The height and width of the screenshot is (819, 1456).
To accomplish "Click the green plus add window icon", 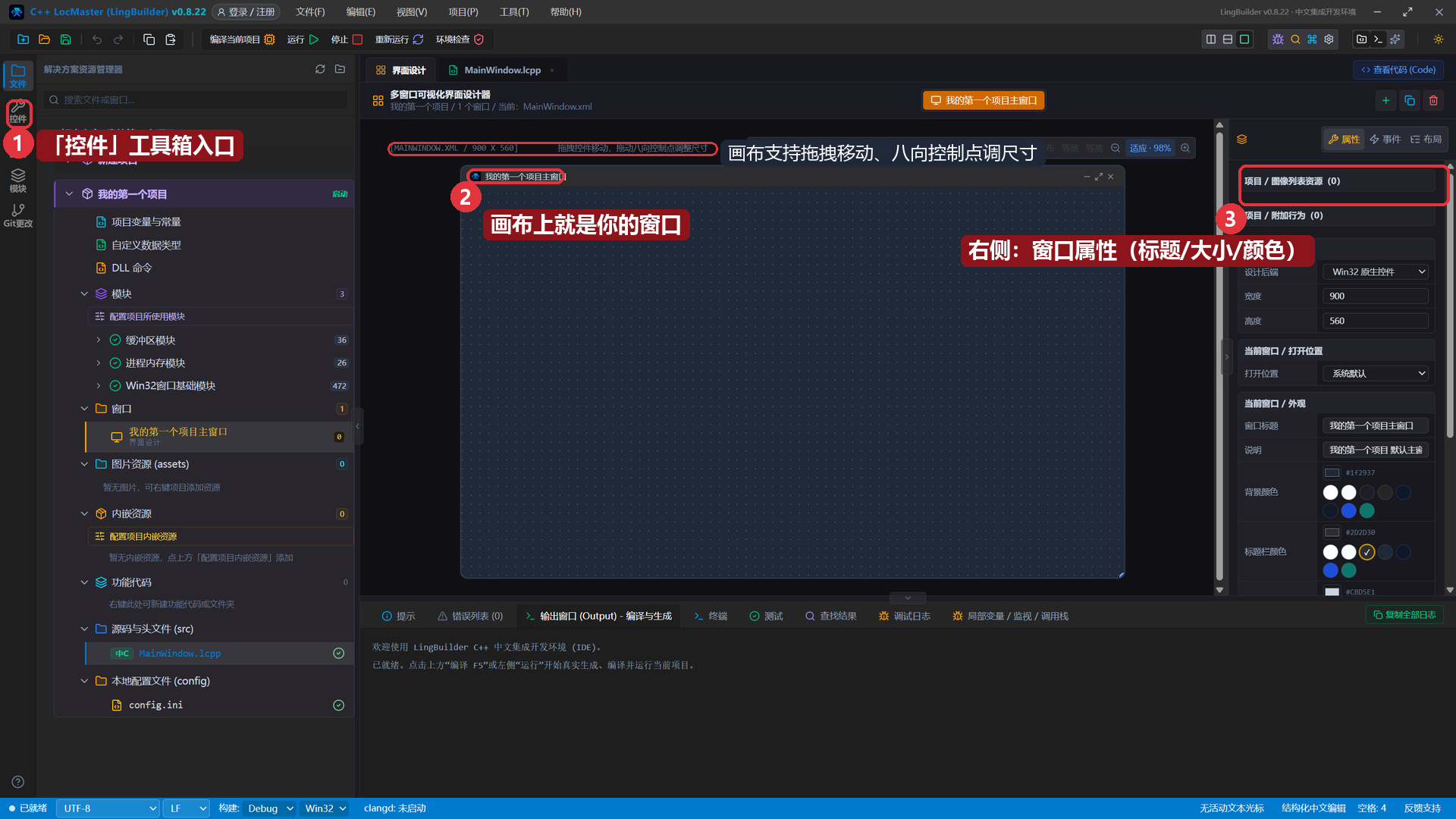I will (1385, 100).
